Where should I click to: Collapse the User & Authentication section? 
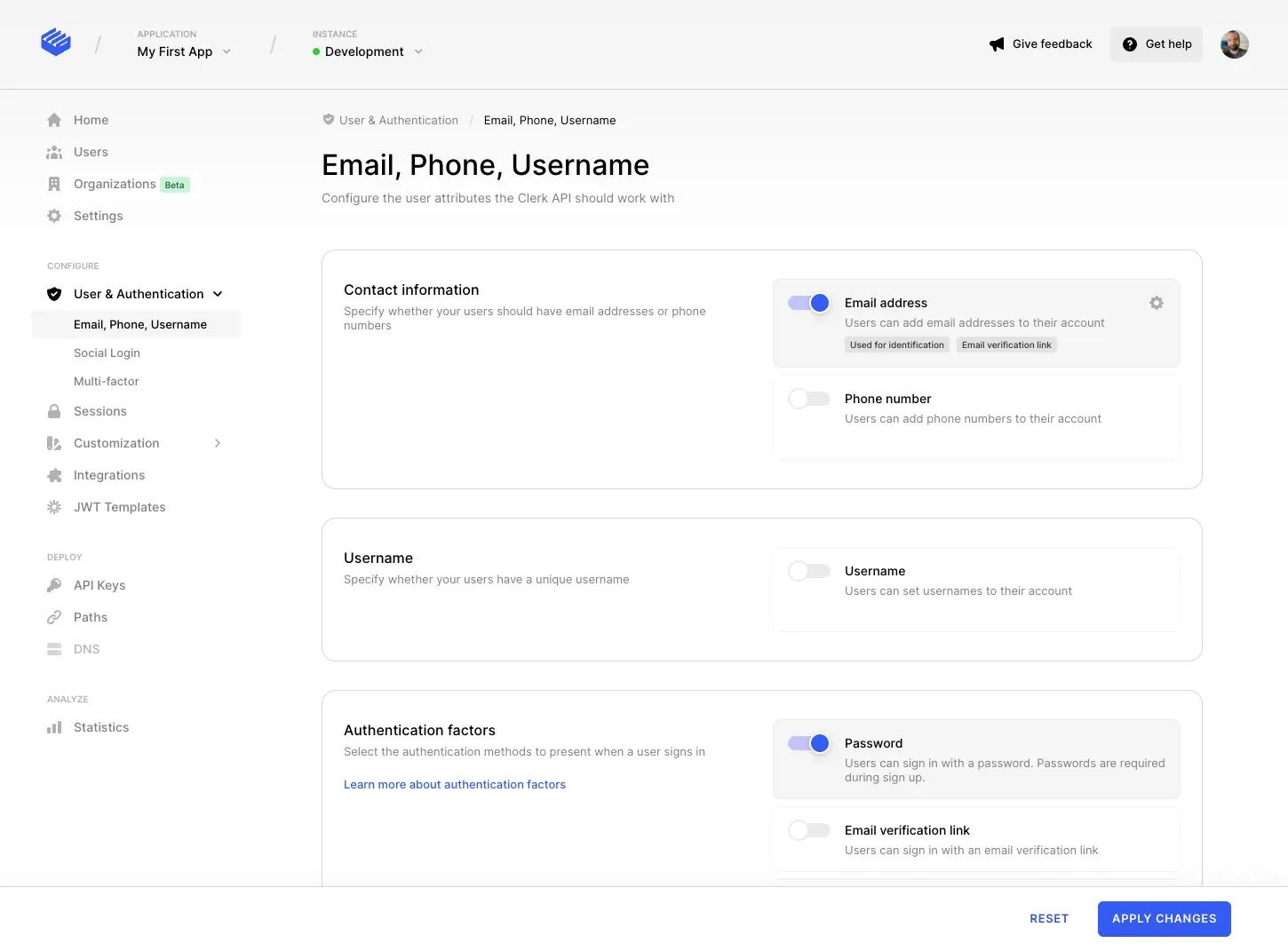click(218, 293)
